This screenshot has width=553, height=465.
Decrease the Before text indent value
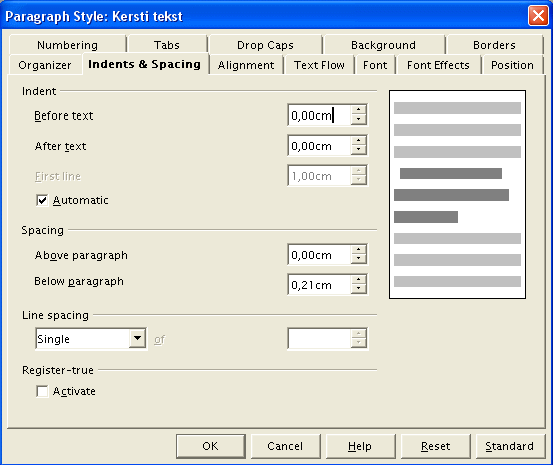tap(358, 119)
